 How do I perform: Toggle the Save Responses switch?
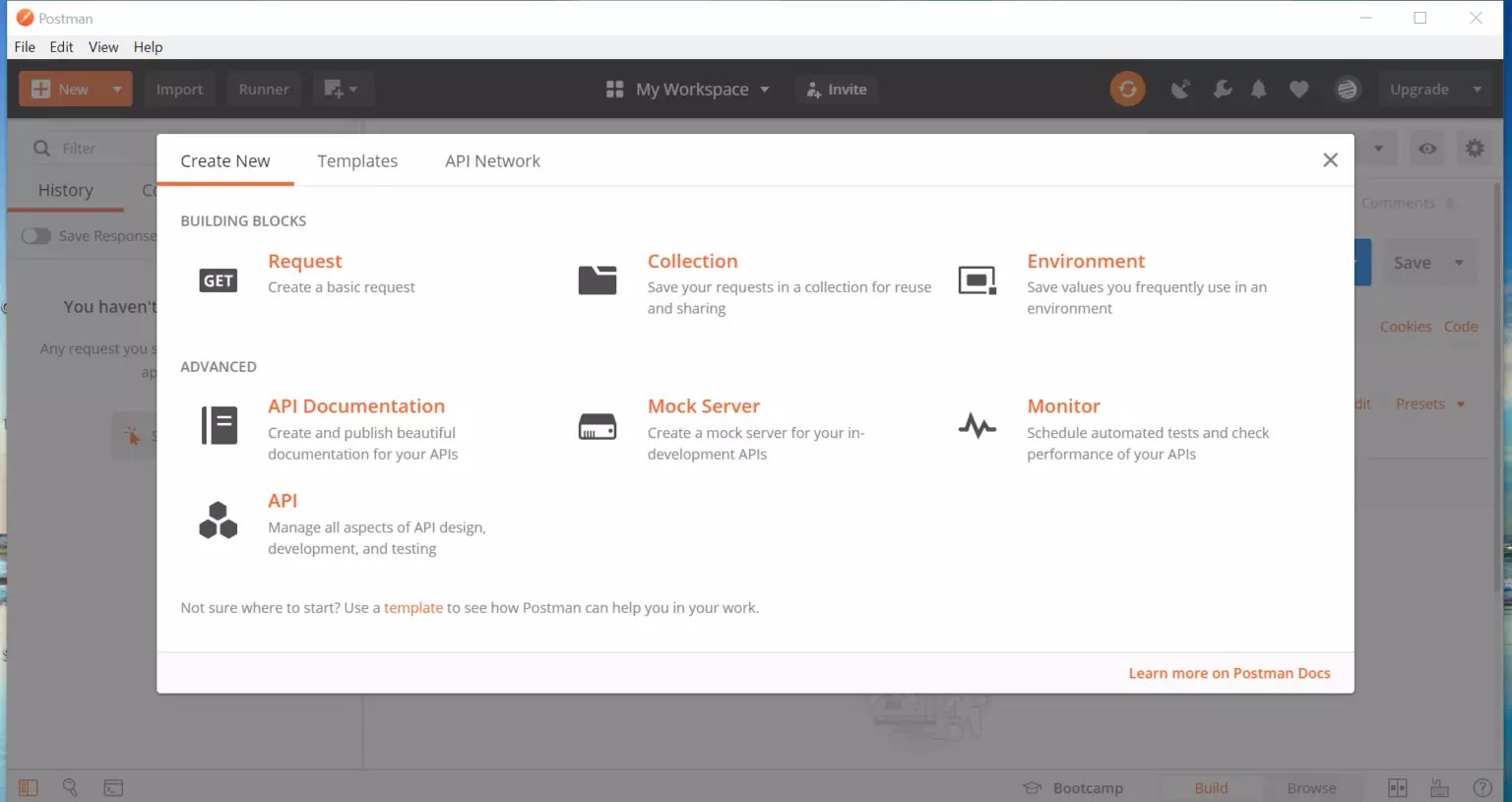36,236
